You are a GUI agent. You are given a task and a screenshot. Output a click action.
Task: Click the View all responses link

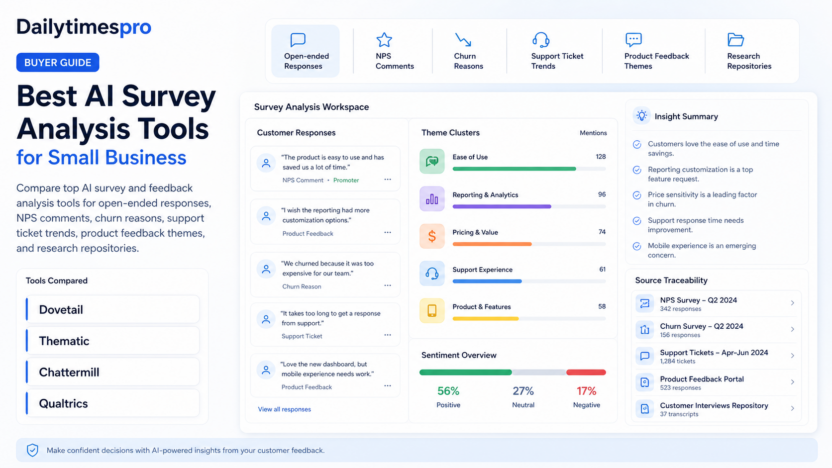(284, 409)
